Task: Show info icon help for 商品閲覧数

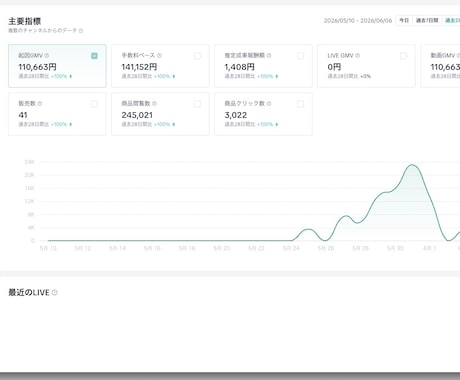Action: click(154, 103)
